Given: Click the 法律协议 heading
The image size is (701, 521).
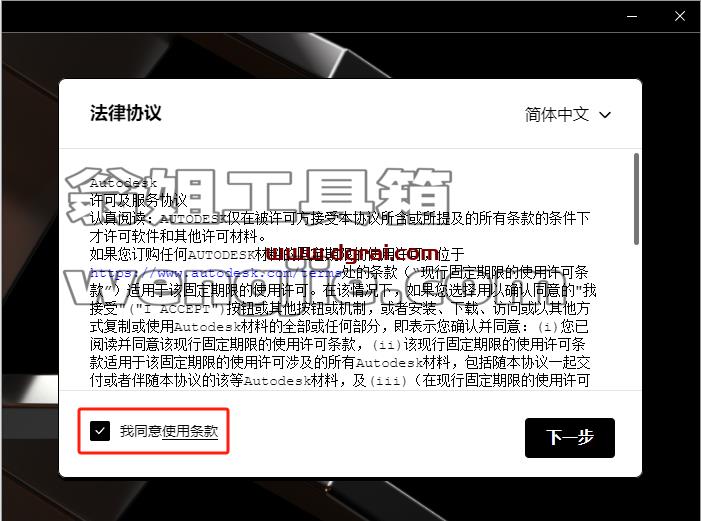Looking at the screenshot, I should point(126,113).
